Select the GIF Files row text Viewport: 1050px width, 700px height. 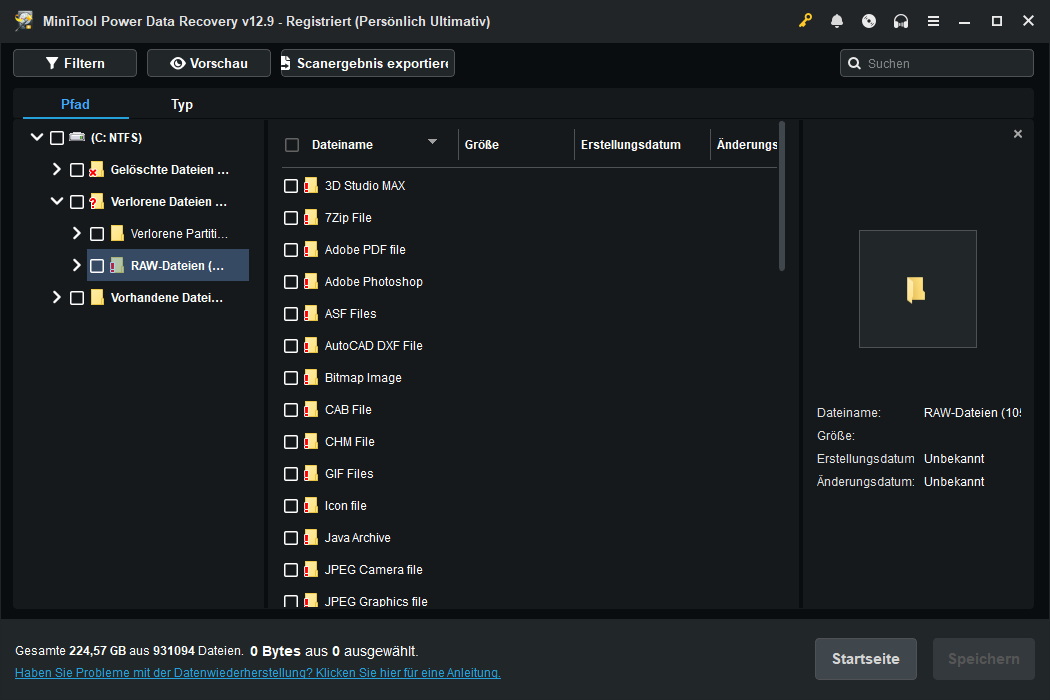pyautogui.click(x=349, y=474)
